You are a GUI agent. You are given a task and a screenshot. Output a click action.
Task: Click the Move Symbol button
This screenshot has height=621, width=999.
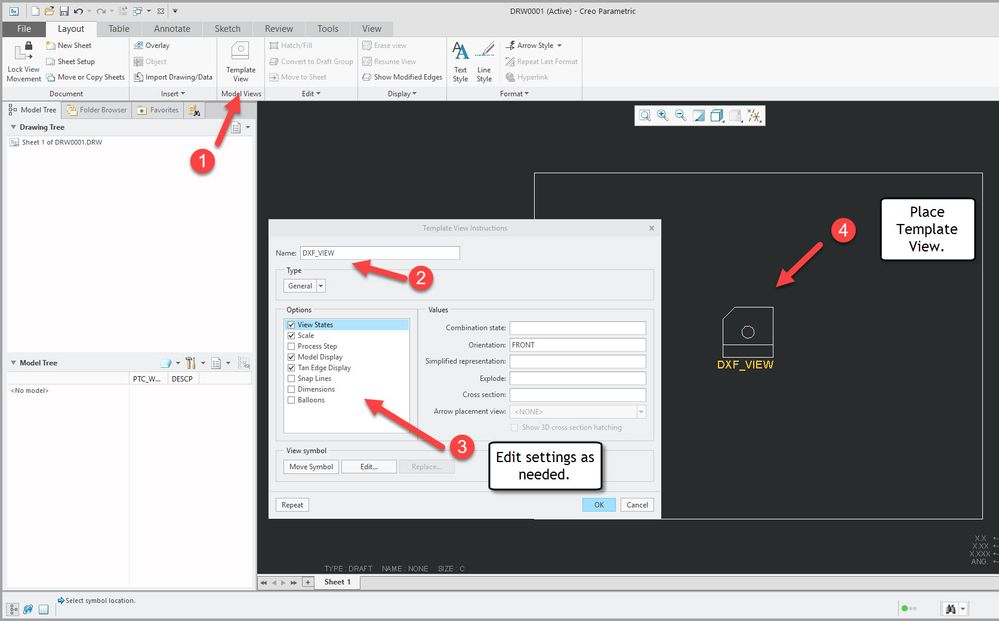(x=311, y=467)
